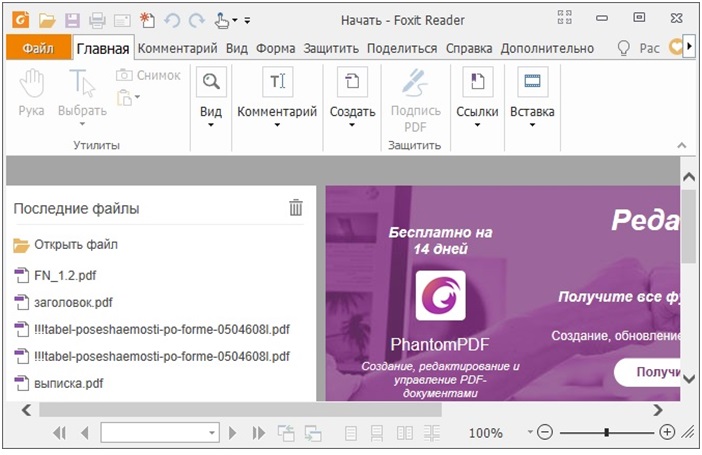The image size is (702, 455).
Task: Send by email with the envelope icon
Action: point(122,21)
